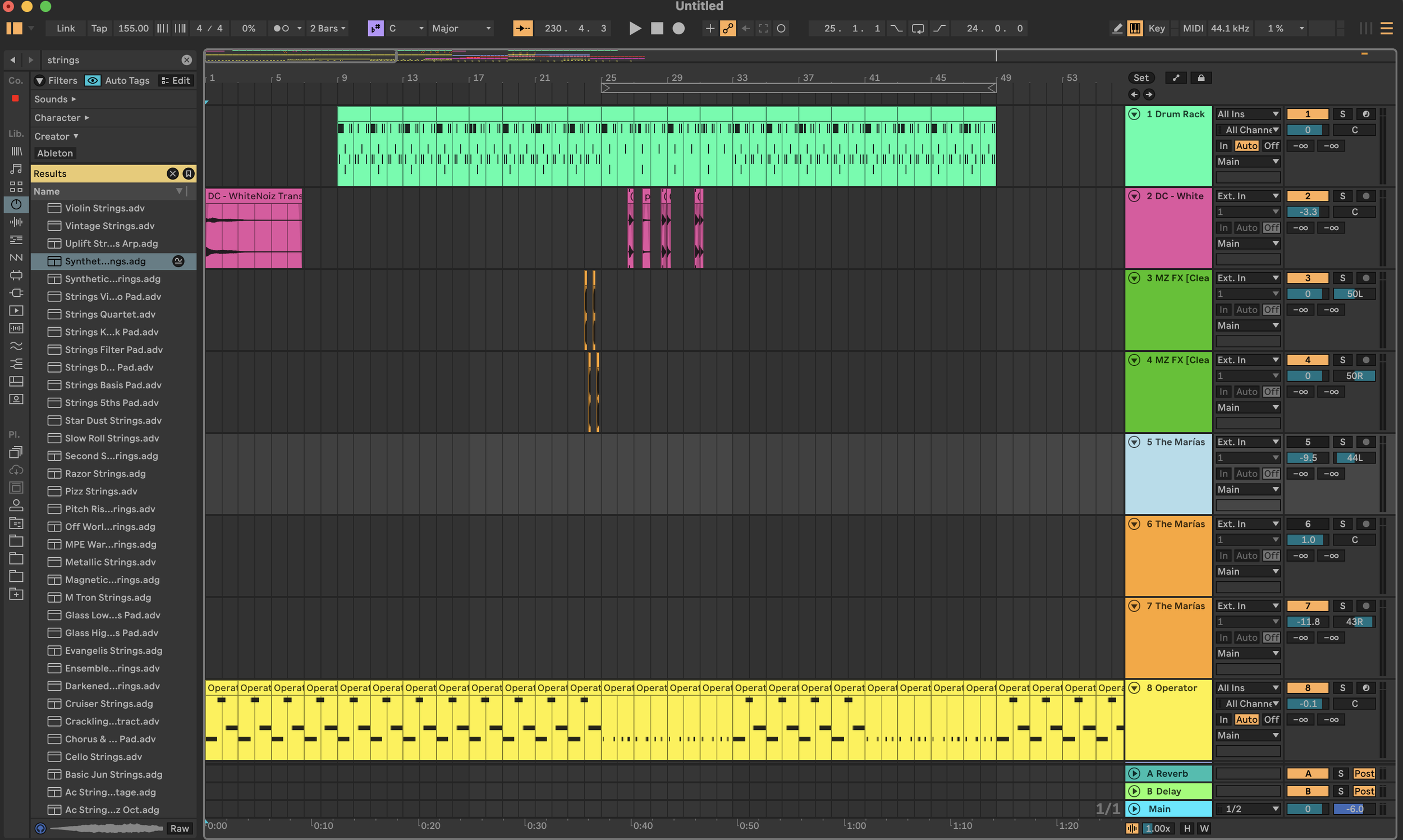Image resolution: width=1403 pixels, height=840 pixels.
Task: Click the Follow playback arrow icon
Action: (522, 28)
